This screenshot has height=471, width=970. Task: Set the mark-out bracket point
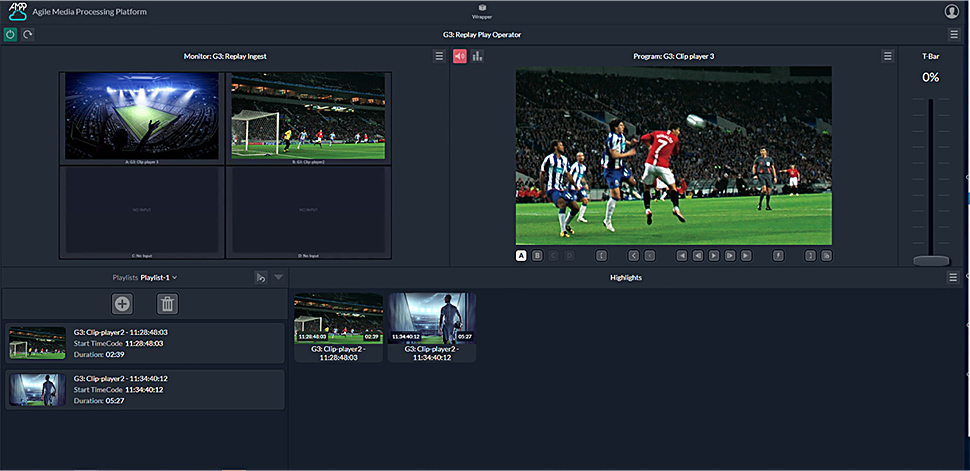pos(810,255)
